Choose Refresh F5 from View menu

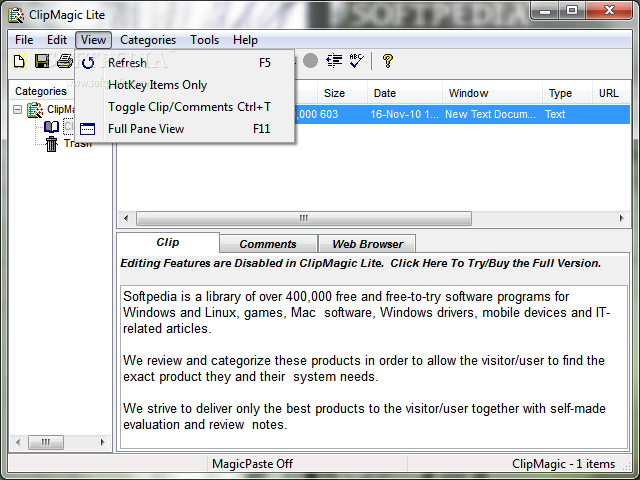pos(184,63)
